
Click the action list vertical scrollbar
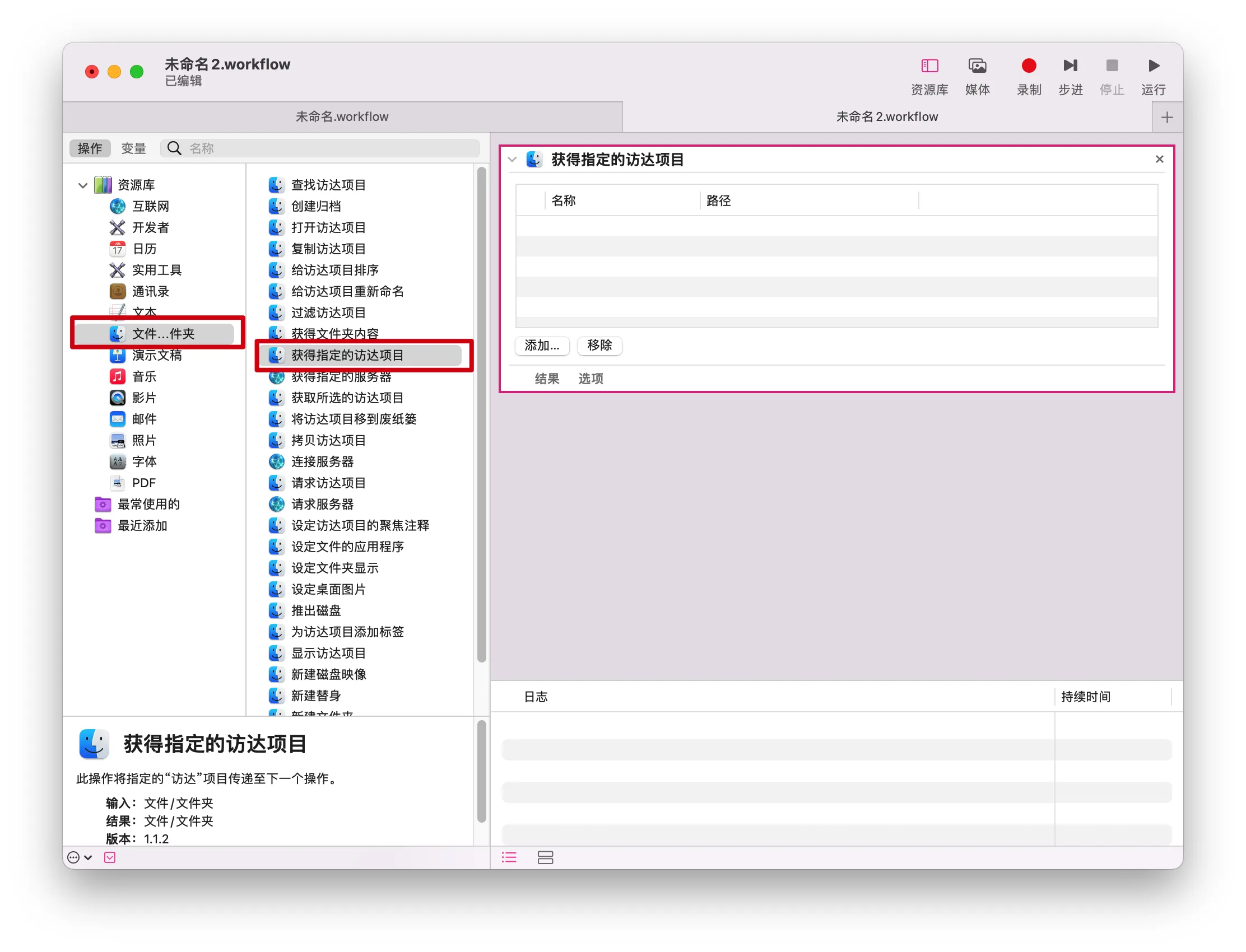(x=481, y=414)
